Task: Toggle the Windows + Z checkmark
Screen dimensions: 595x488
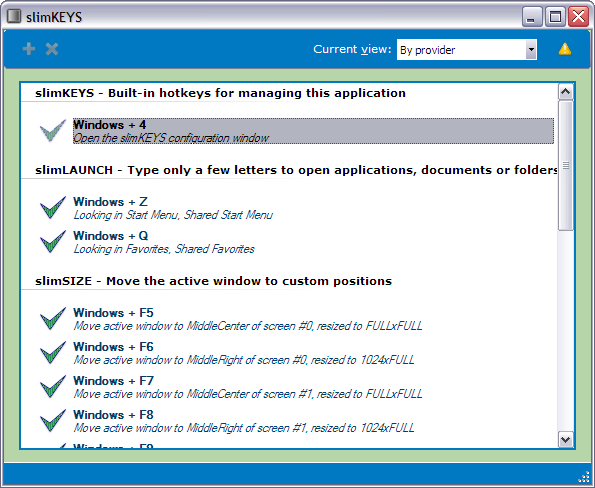Action: [x=52, y=208]
